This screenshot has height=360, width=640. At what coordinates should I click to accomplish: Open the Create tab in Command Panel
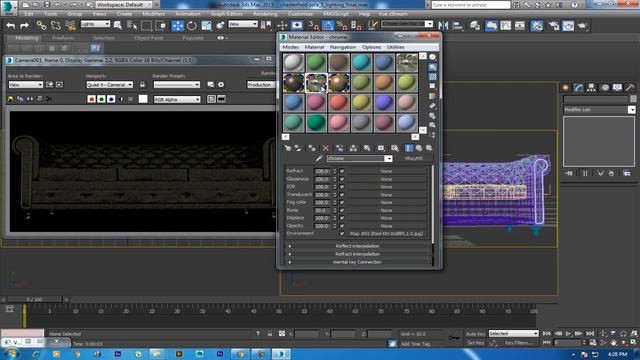pyautogui.click(x=565, y=87)
